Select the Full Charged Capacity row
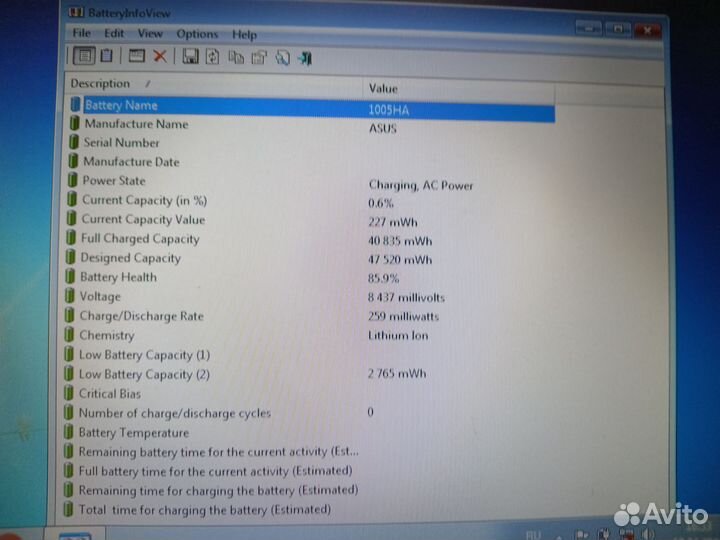The image size is (720, 540). tap(312, 239)
